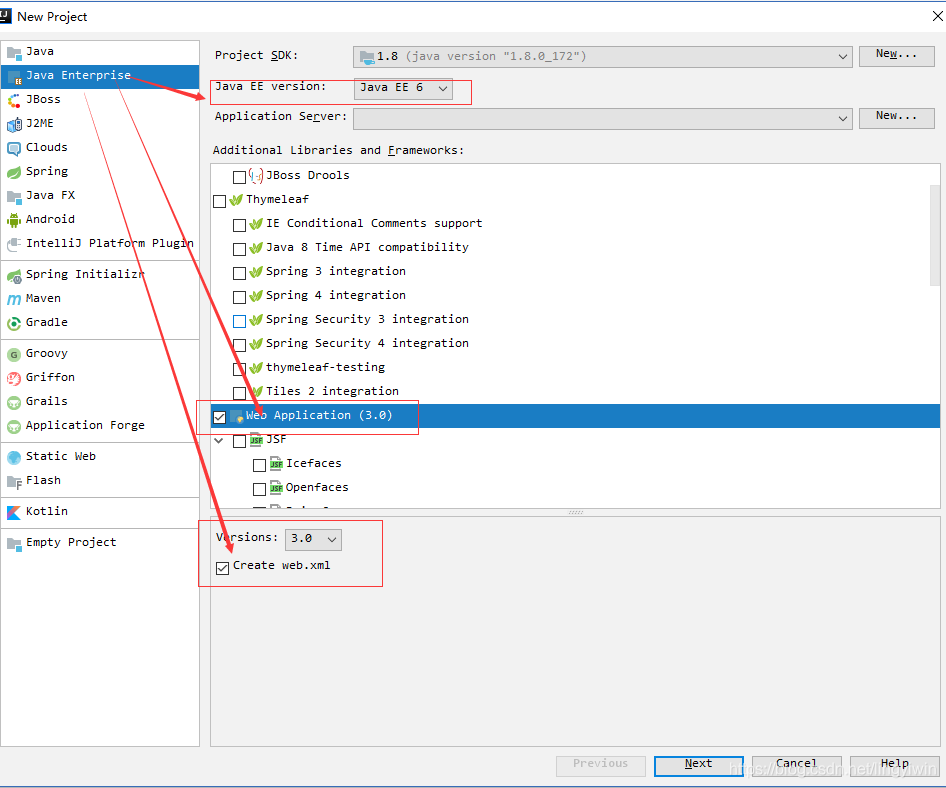This screenshot has height=788, width=946.
Task: Click New button beside Project SDK
Action: click(x=896, y=56)
